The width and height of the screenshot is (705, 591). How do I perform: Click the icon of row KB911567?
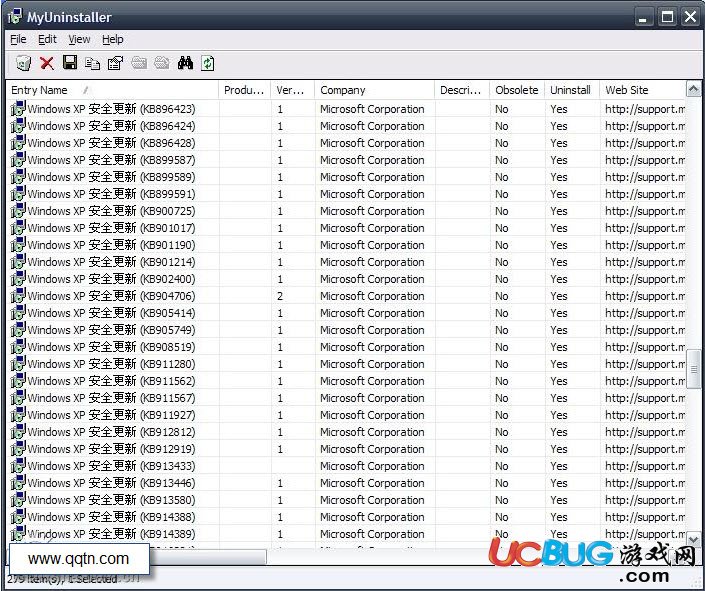pyautogui.click(x=18, y=398)
